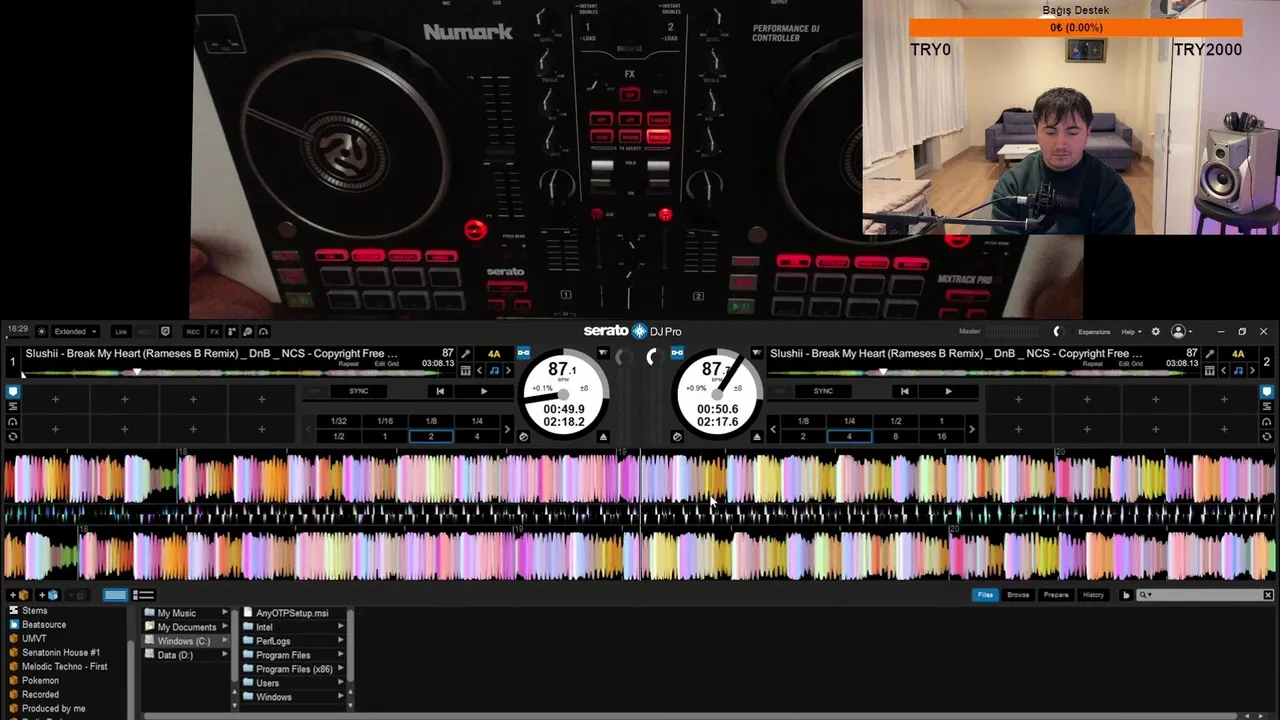
Task: Select the 1/32 loop size on deck 1
Action: [x=338, y=421]
